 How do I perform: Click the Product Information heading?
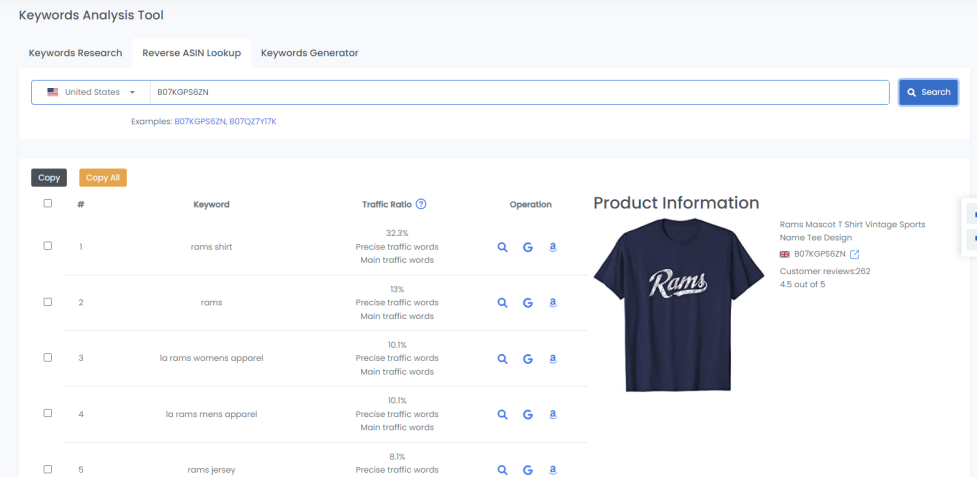[676, 202]
